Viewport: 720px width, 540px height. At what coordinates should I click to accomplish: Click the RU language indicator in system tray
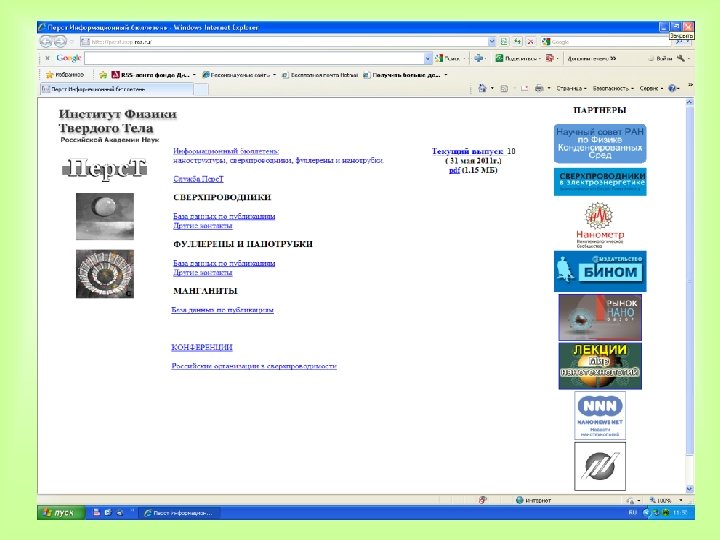click(632, 512)
